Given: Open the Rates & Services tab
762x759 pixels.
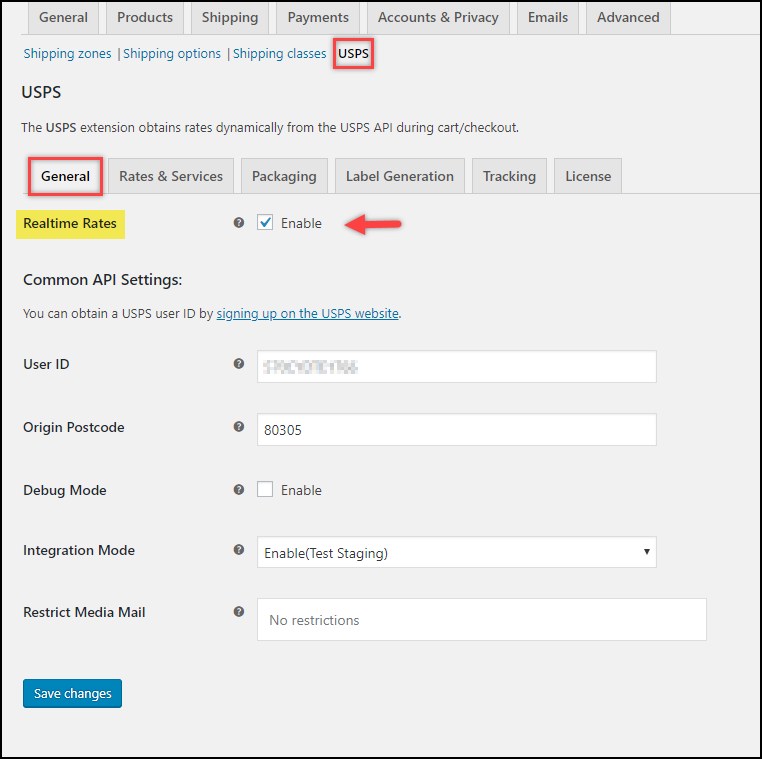Looking at the screenshot, I should 171,176.
